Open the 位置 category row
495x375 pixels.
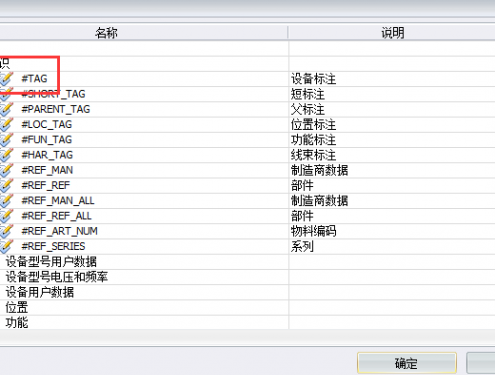[x=144, y=307]
